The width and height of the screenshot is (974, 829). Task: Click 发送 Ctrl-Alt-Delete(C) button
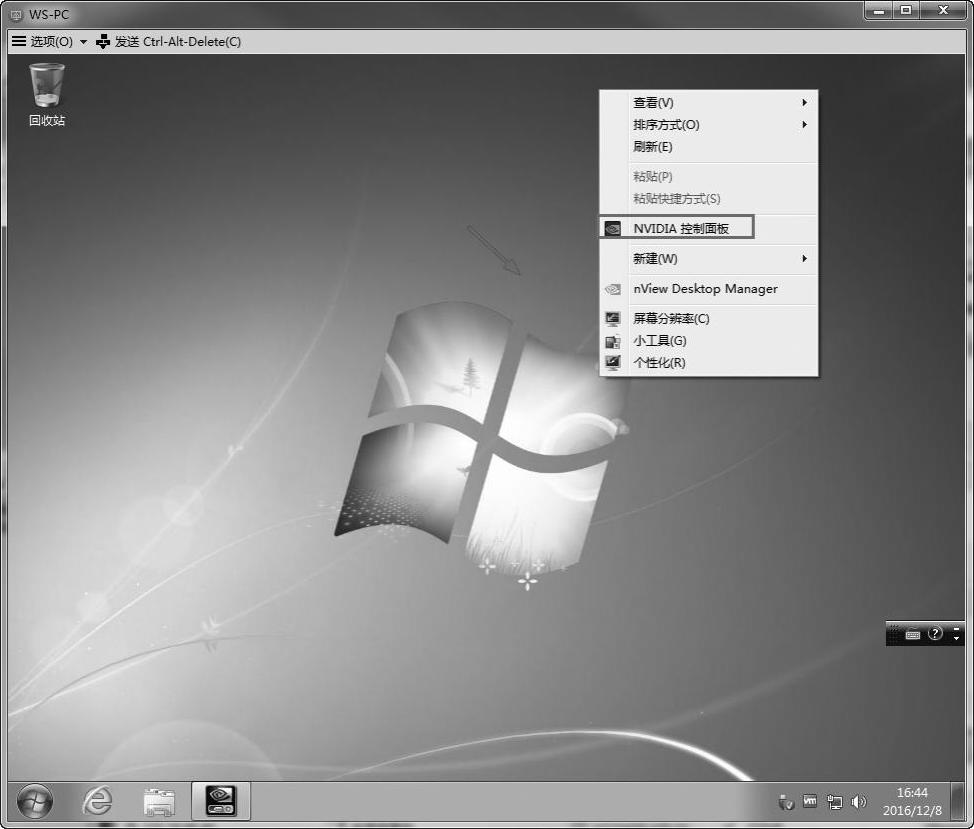click(170, 42)
